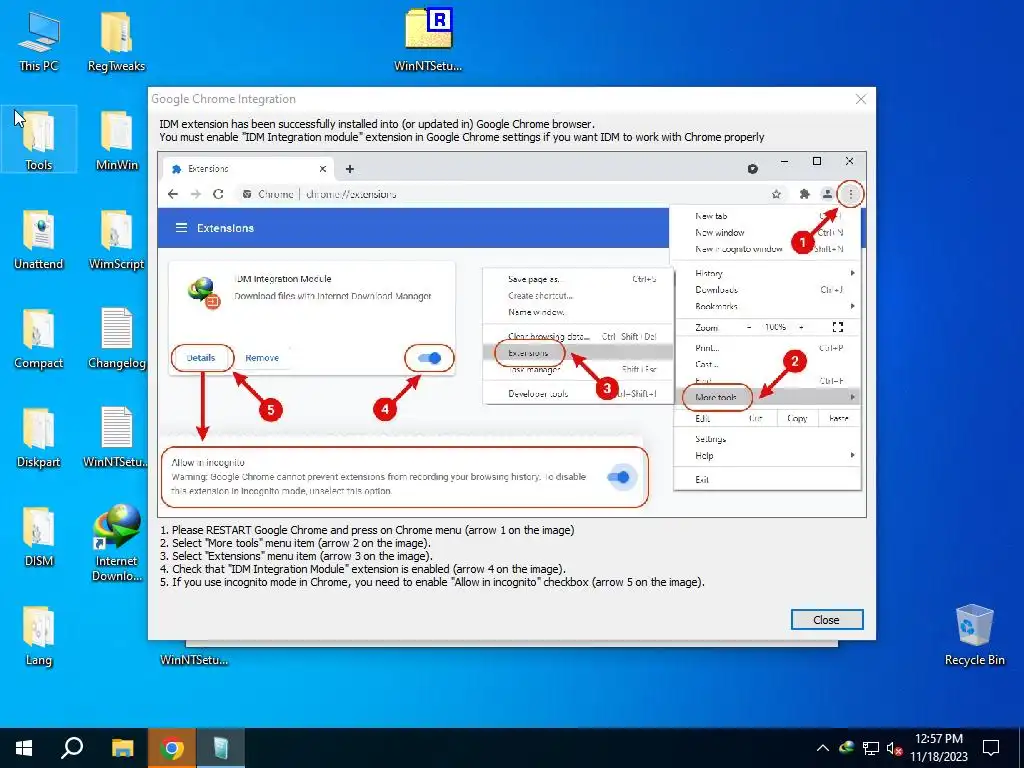The width and height of the screenshot is (1024, 768).
Task: Select the Unattend folder icon
Action: 39,239
